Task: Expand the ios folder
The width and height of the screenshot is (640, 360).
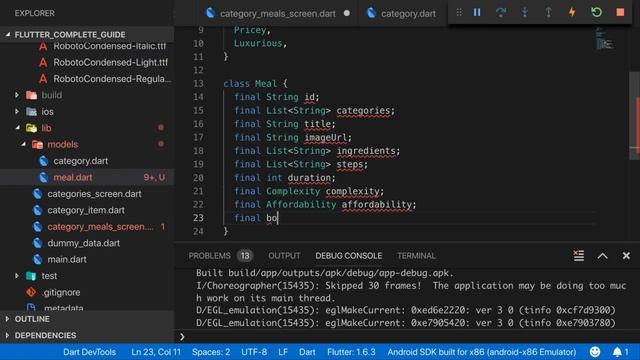Action: click(17, 111)
